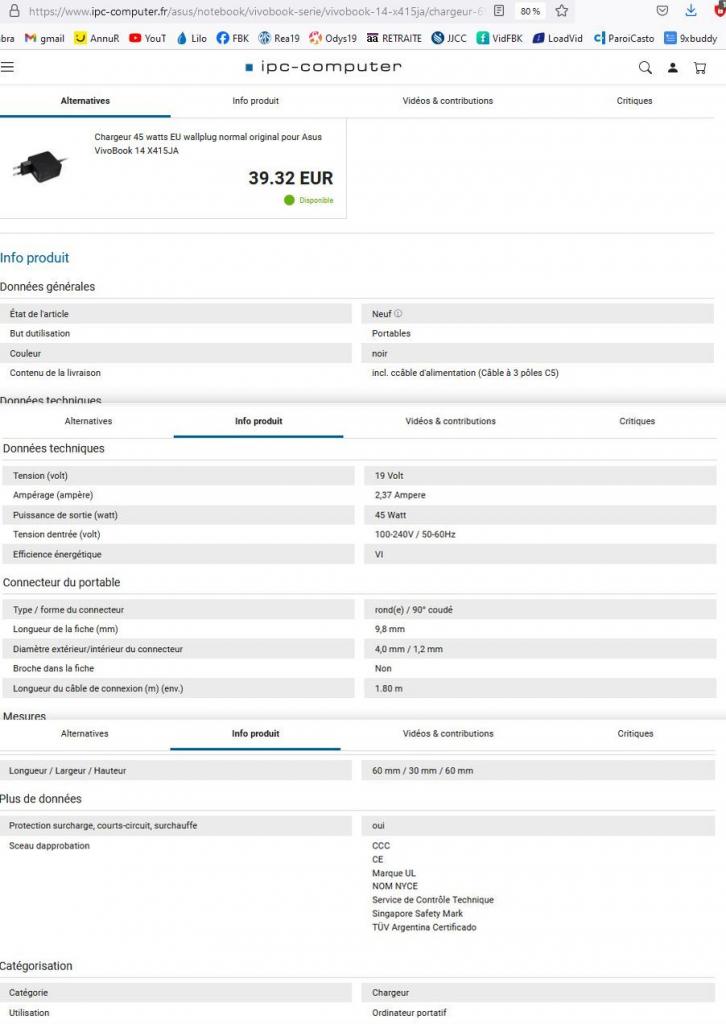Click the 2,37 Ampere value

(400, 495)
